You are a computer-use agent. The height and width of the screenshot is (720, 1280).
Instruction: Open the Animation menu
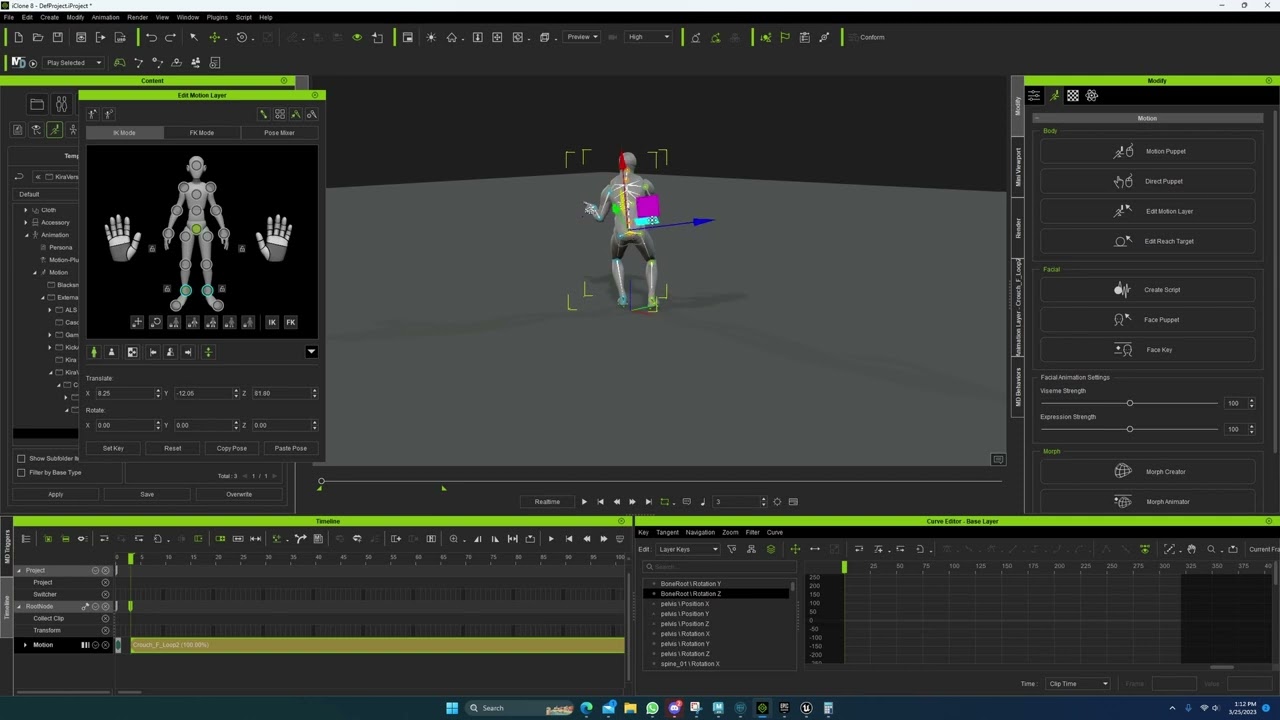[x=105, y=17]
